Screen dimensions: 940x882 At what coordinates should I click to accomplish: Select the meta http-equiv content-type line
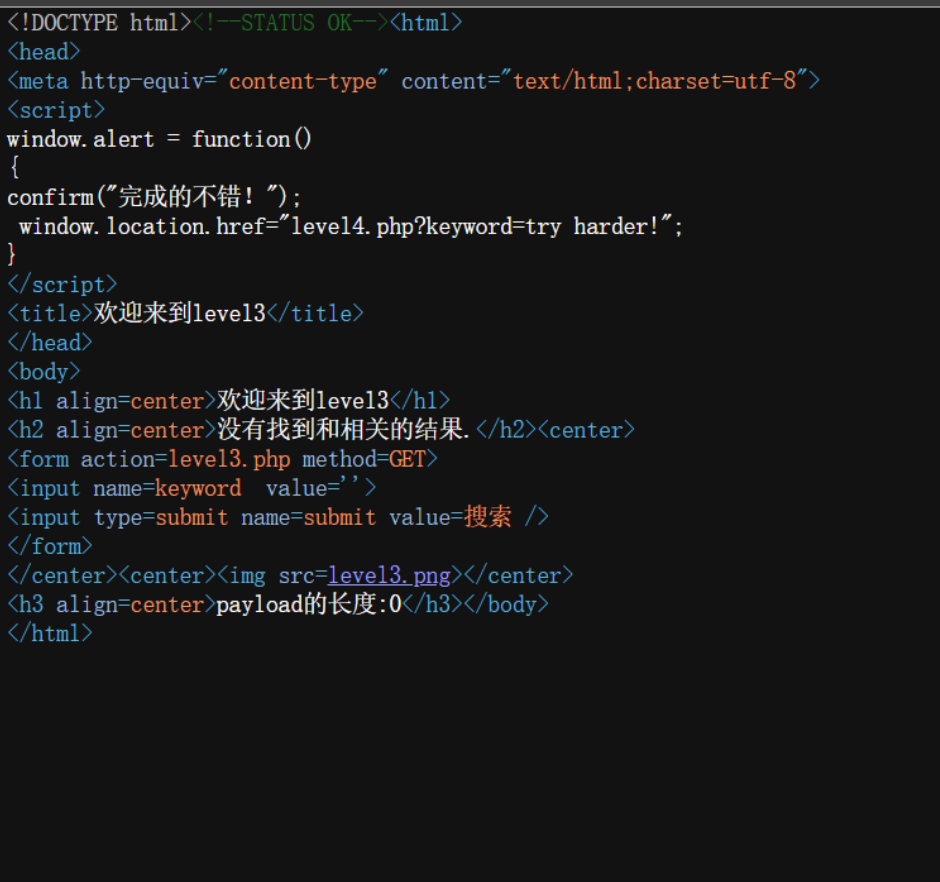tap(413, 81)
